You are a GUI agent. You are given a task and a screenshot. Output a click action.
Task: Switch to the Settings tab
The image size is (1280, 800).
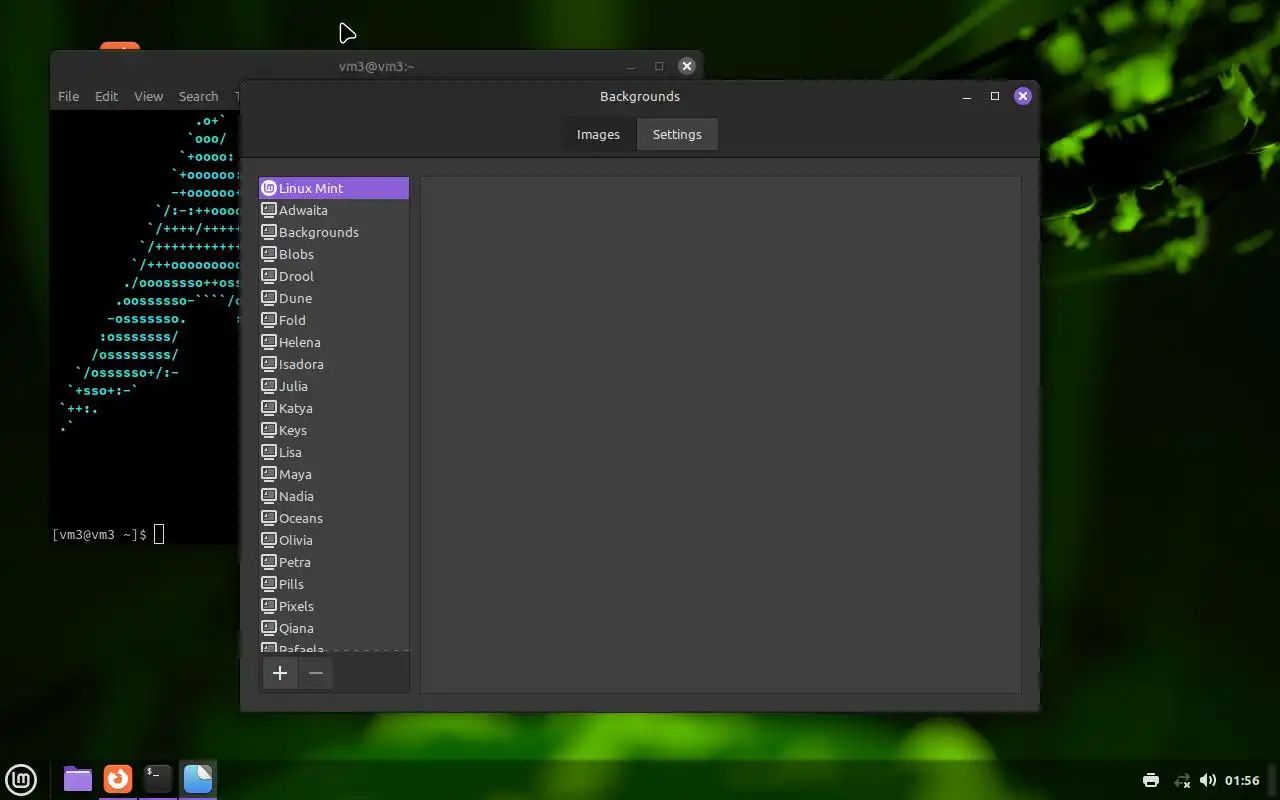tap(677, 134)
